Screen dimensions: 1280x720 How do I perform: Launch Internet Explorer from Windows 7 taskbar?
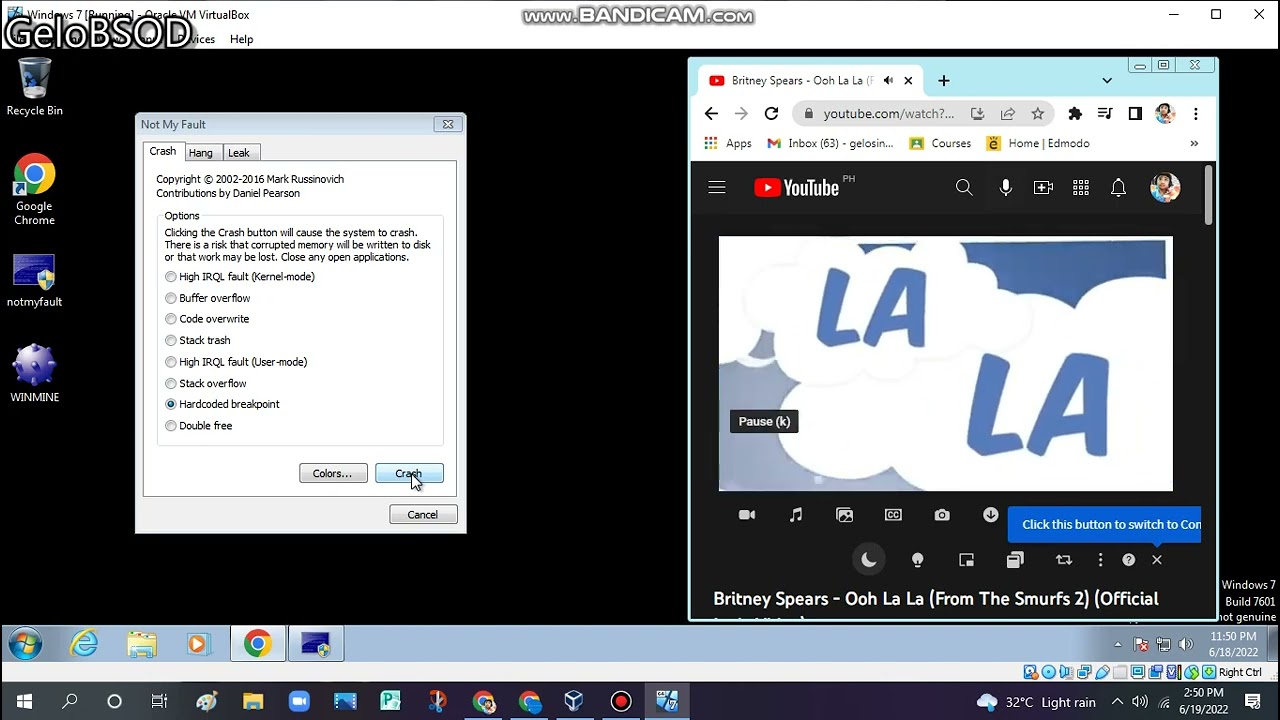[x=84, y=645]
